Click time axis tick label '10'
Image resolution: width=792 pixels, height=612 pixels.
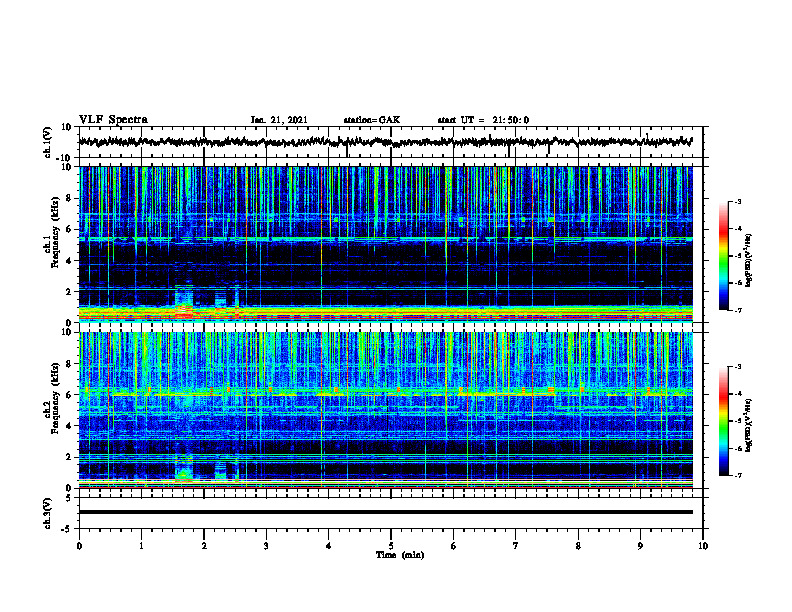[x=703, y=546]
